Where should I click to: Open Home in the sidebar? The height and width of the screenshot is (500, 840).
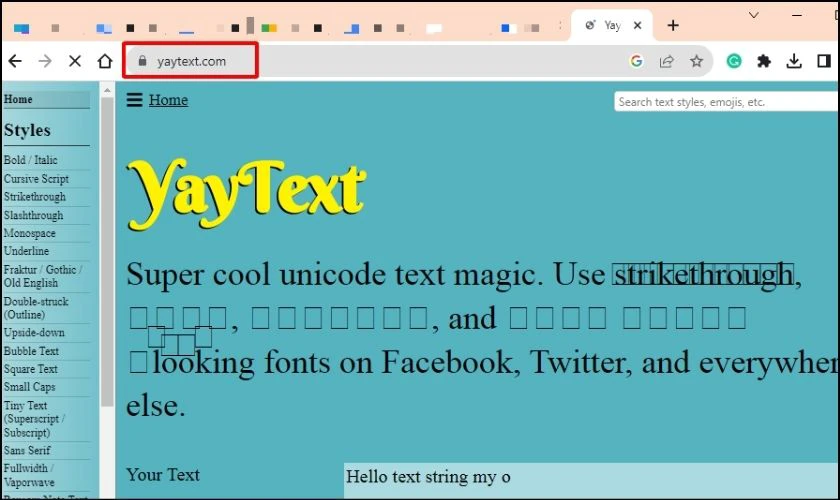click(x=18, y=99)
